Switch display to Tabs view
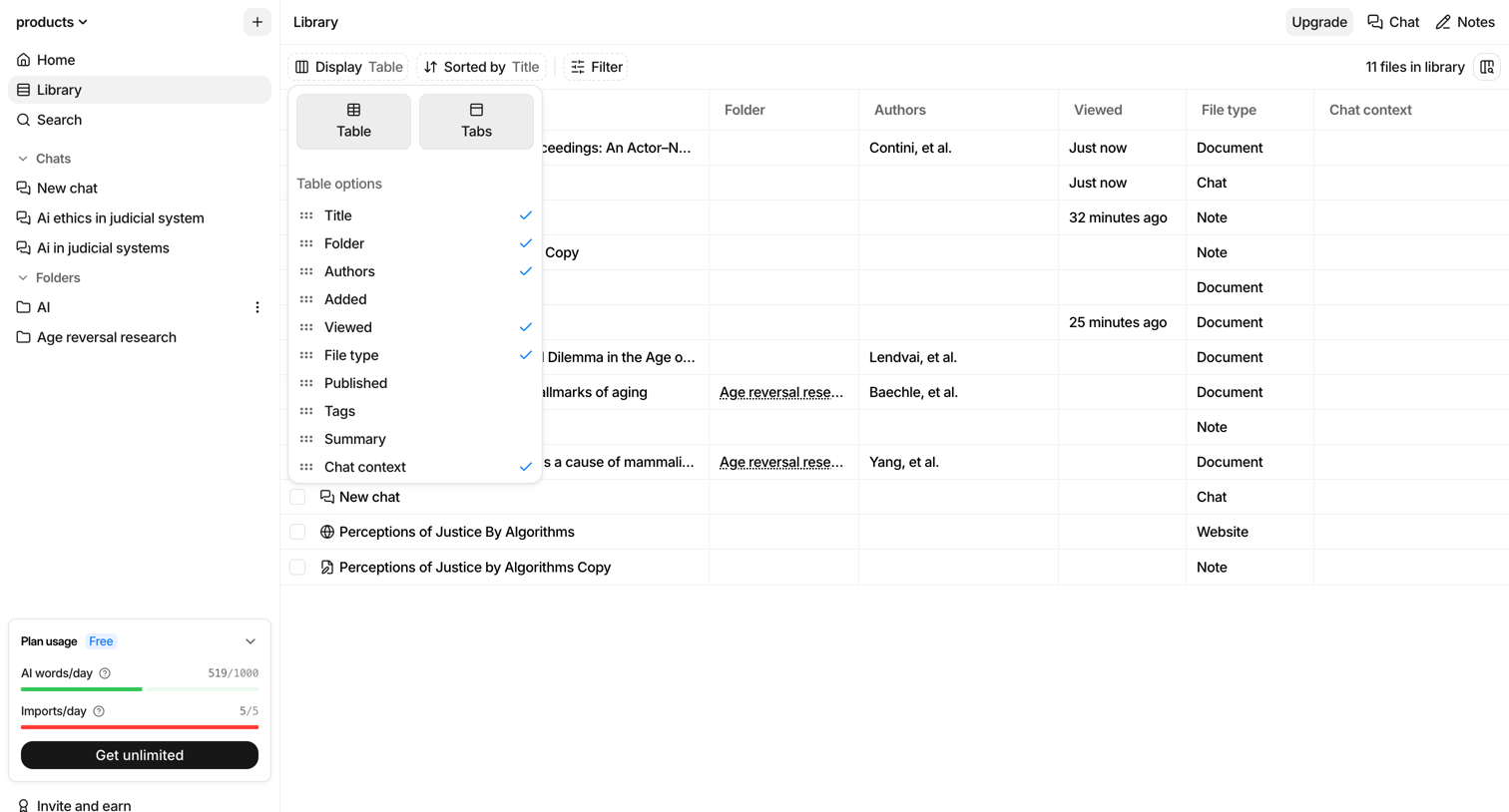This screenshot has height=812, width=1509. [476, 122]
